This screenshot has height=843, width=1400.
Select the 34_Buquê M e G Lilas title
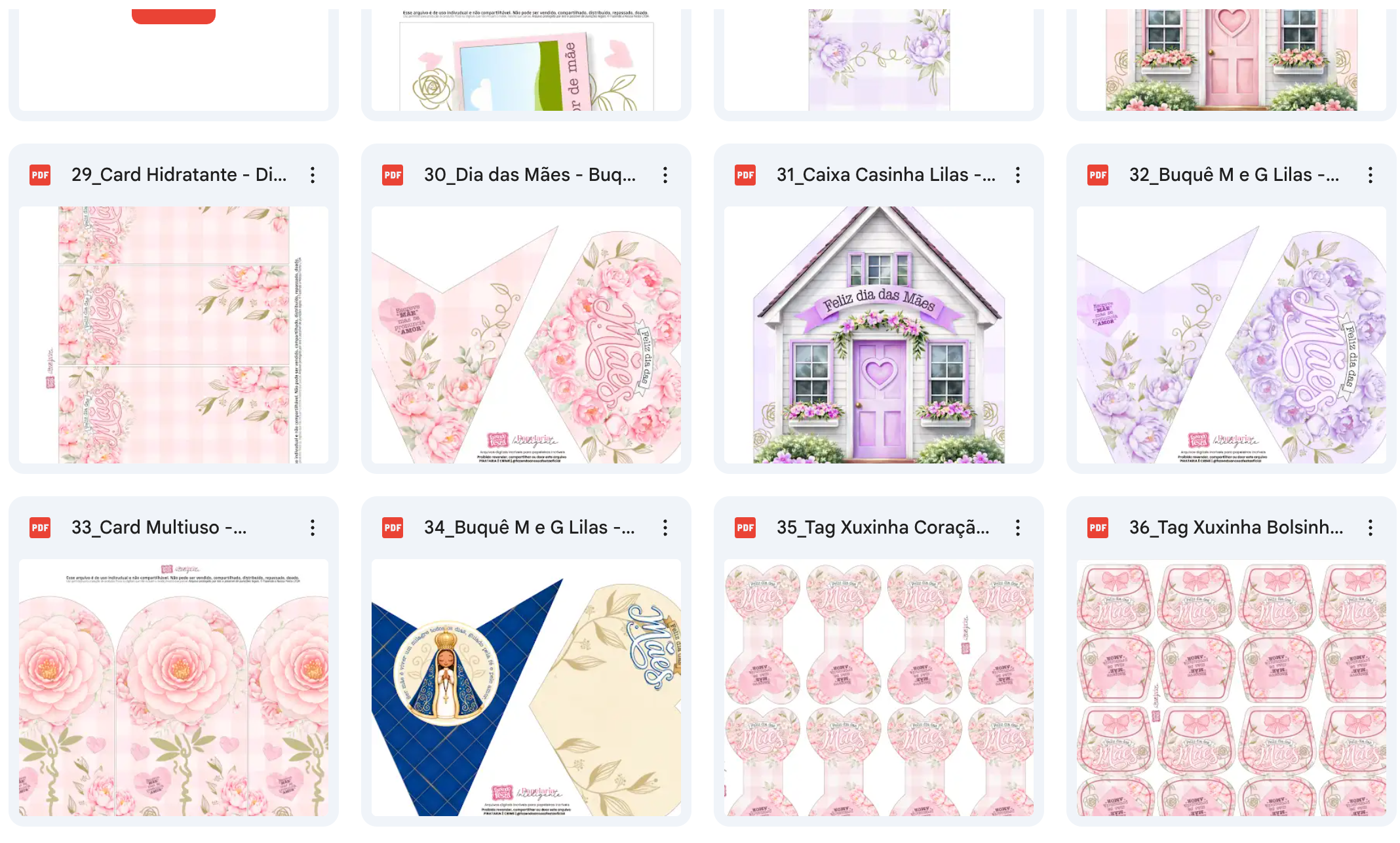(530, 528)
